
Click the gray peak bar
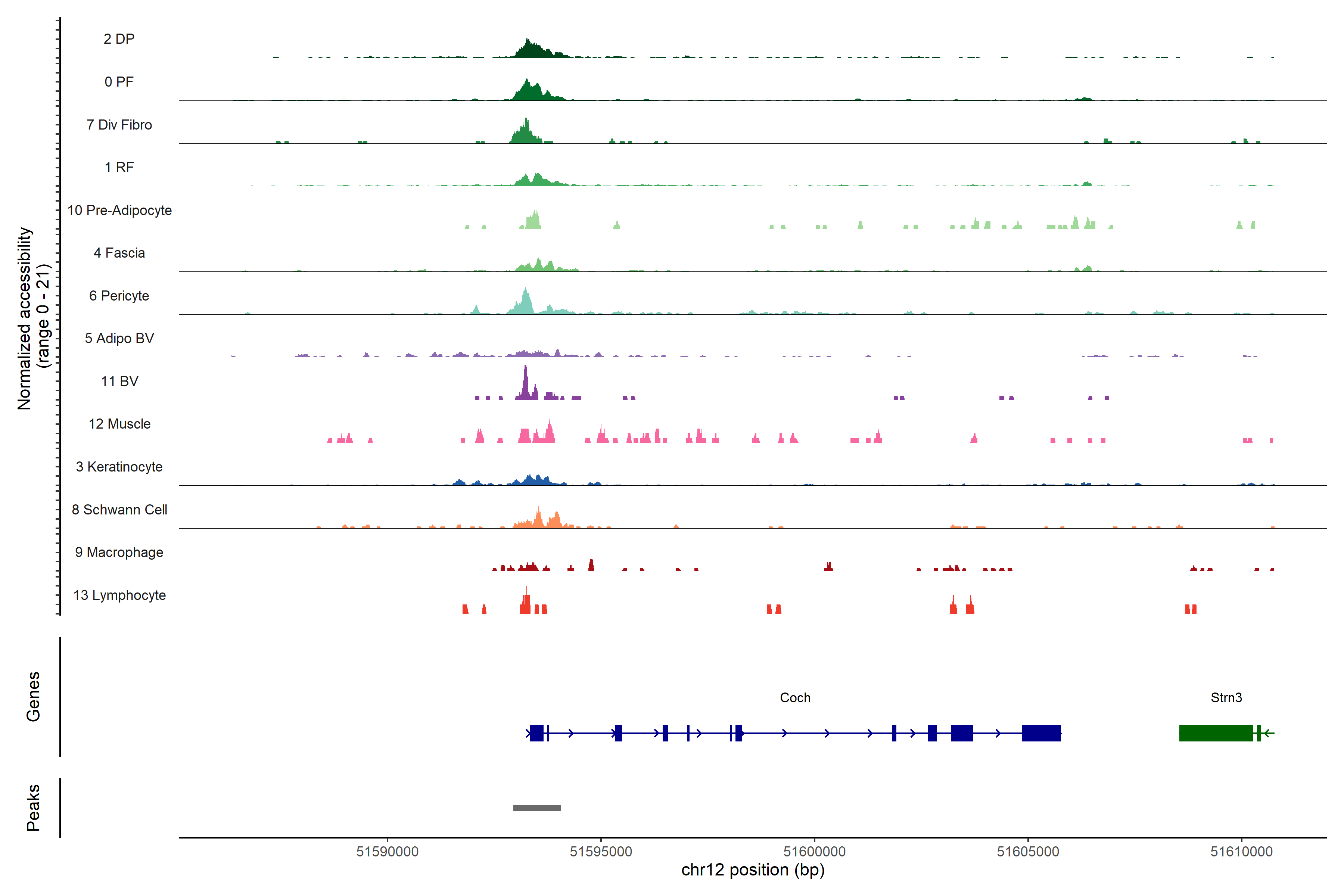click(536, 808)
